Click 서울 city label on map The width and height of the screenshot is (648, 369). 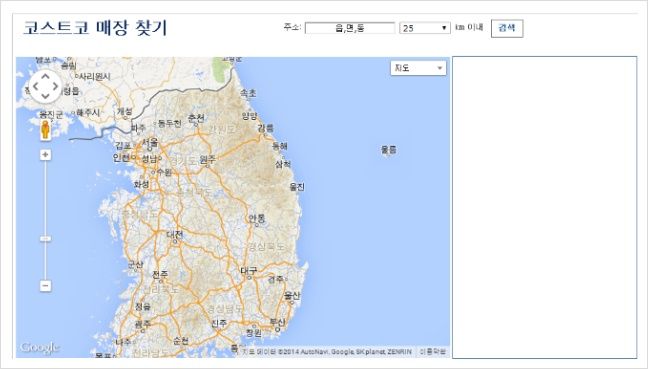click(x=150, y=143)
